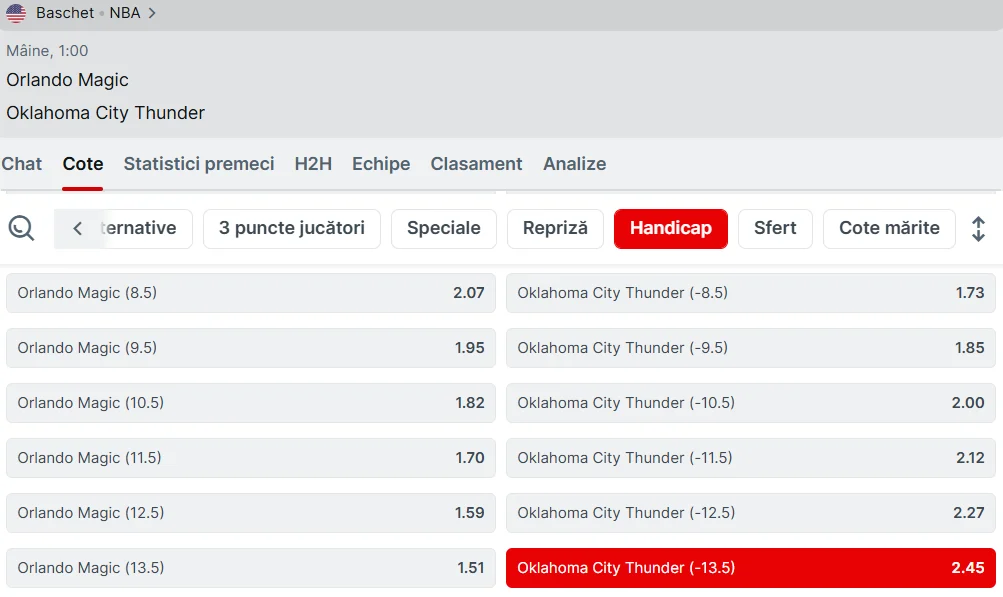Select Oklahoma City Thunder (-10.5) at 2.00

750,403
